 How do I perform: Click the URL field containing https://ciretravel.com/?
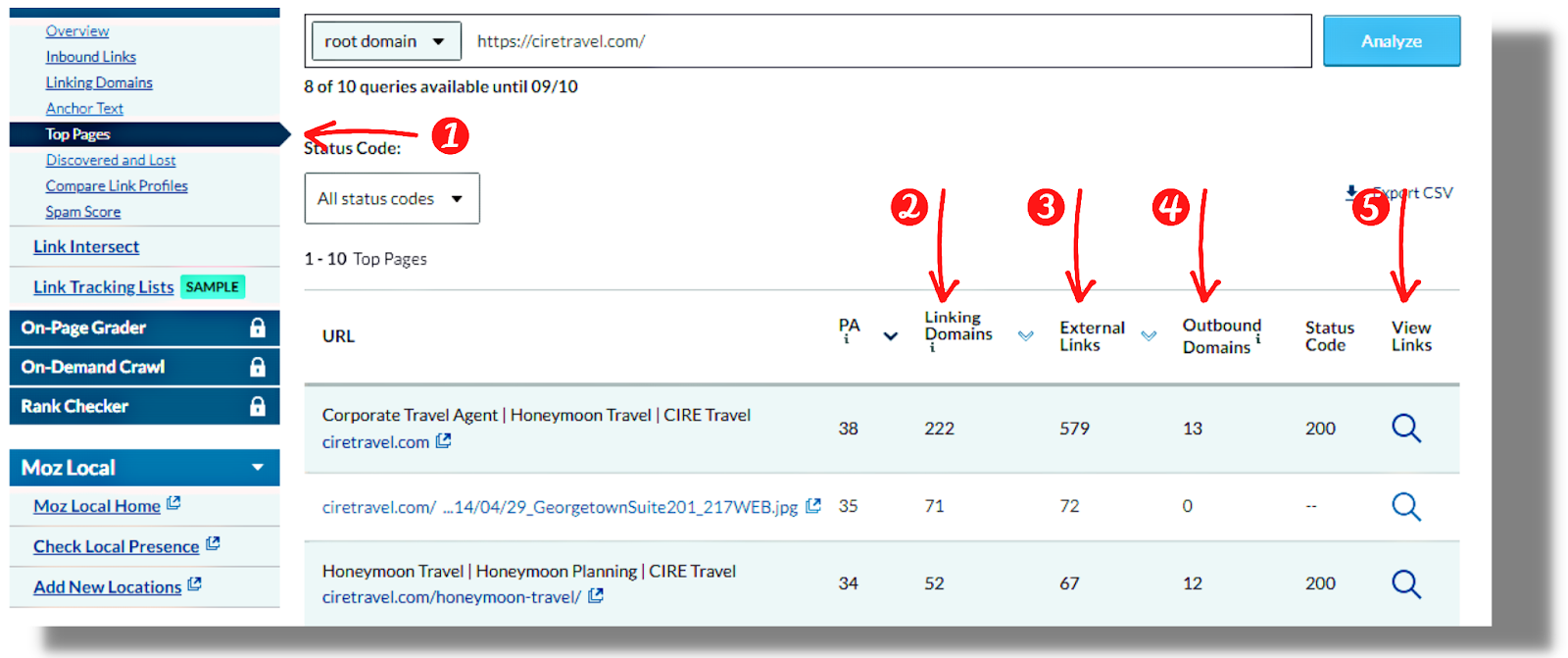(886, 41)
